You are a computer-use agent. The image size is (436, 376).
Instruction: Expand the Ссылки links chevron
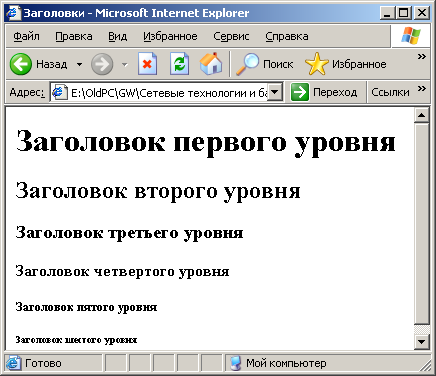[422, 88]
